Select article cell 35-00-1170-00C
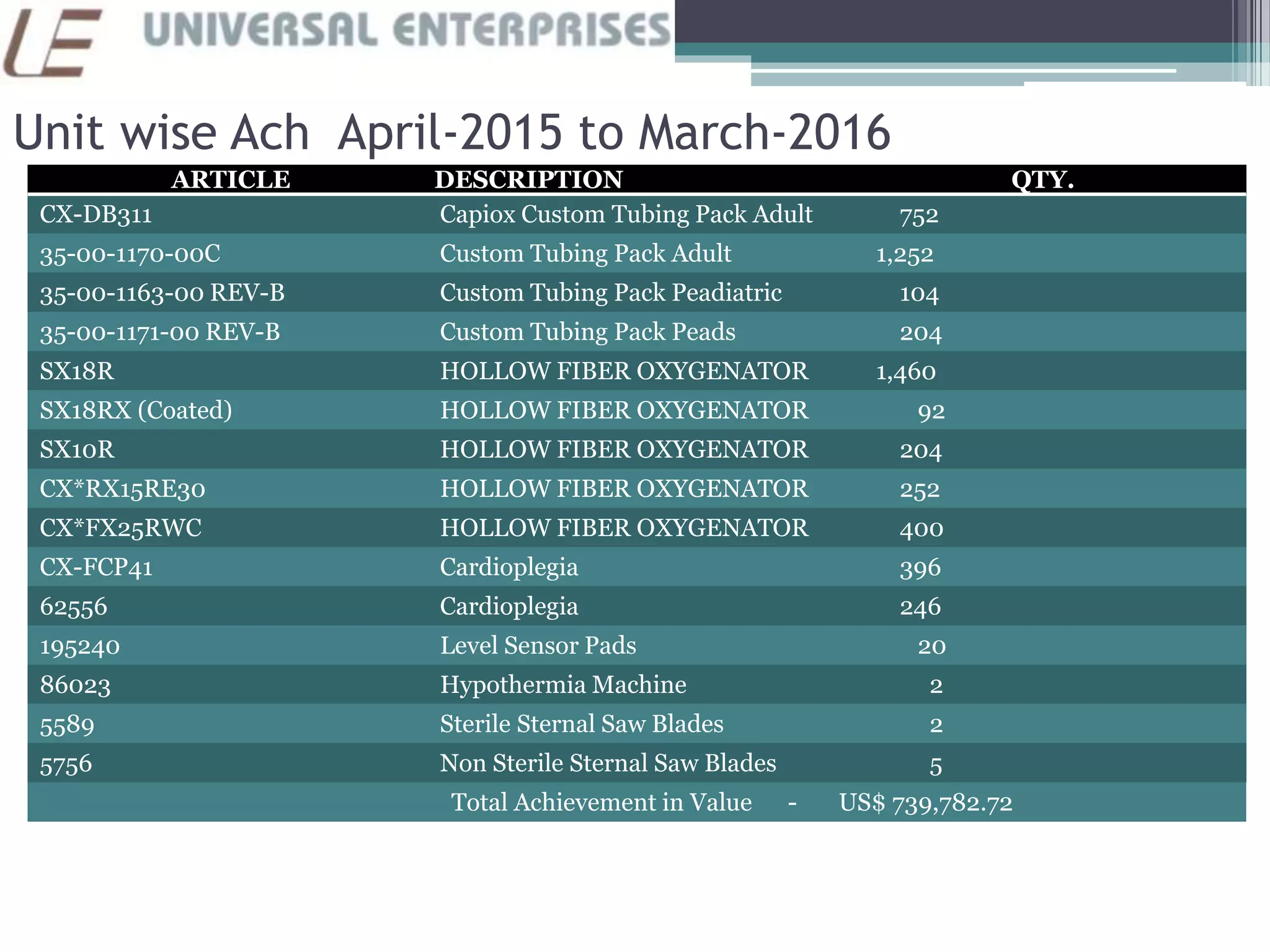This screenshot has height=952, width=1270. coord(130,254)
